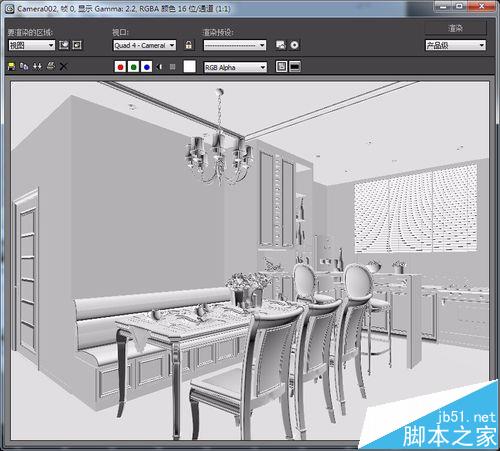Click the Edit Region icon
The height and width of the screenshot is (451, 500).
(x=64, y=45)
